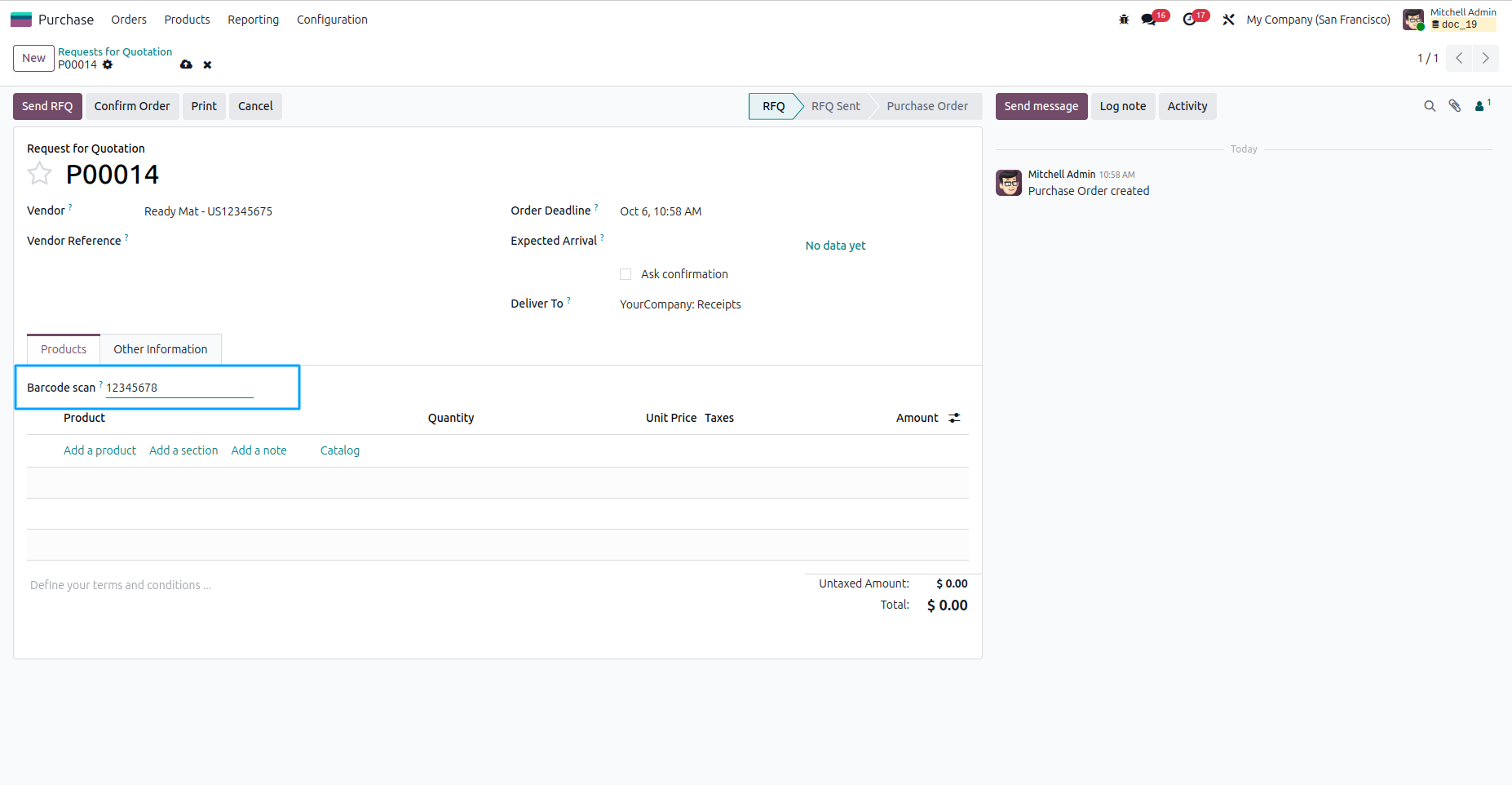The image size is (1512, 785).
Task: Click the Print button
Action: [204, 106]
